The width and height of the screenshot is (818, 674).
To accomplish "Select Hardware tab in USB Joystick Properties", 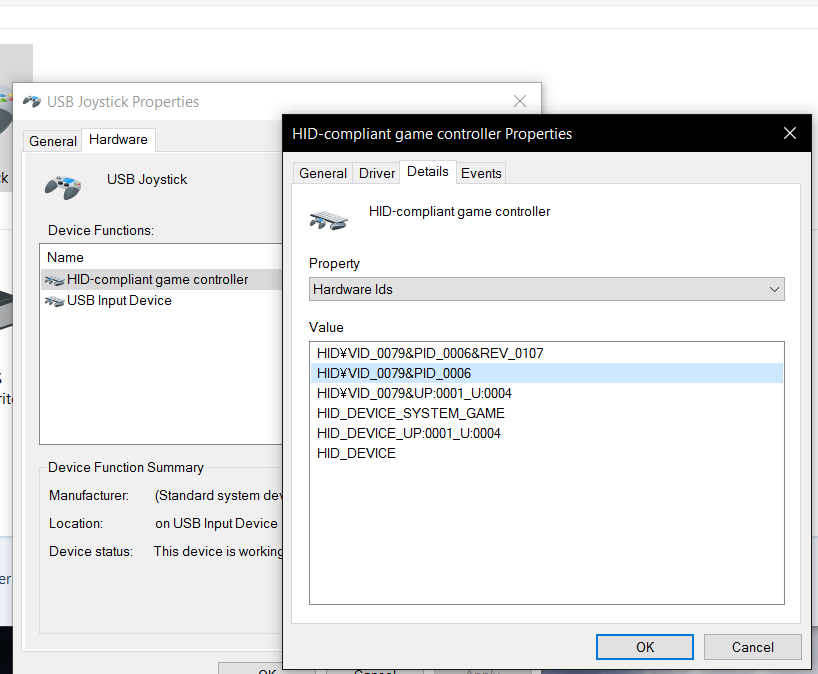I will pos(118,140).
